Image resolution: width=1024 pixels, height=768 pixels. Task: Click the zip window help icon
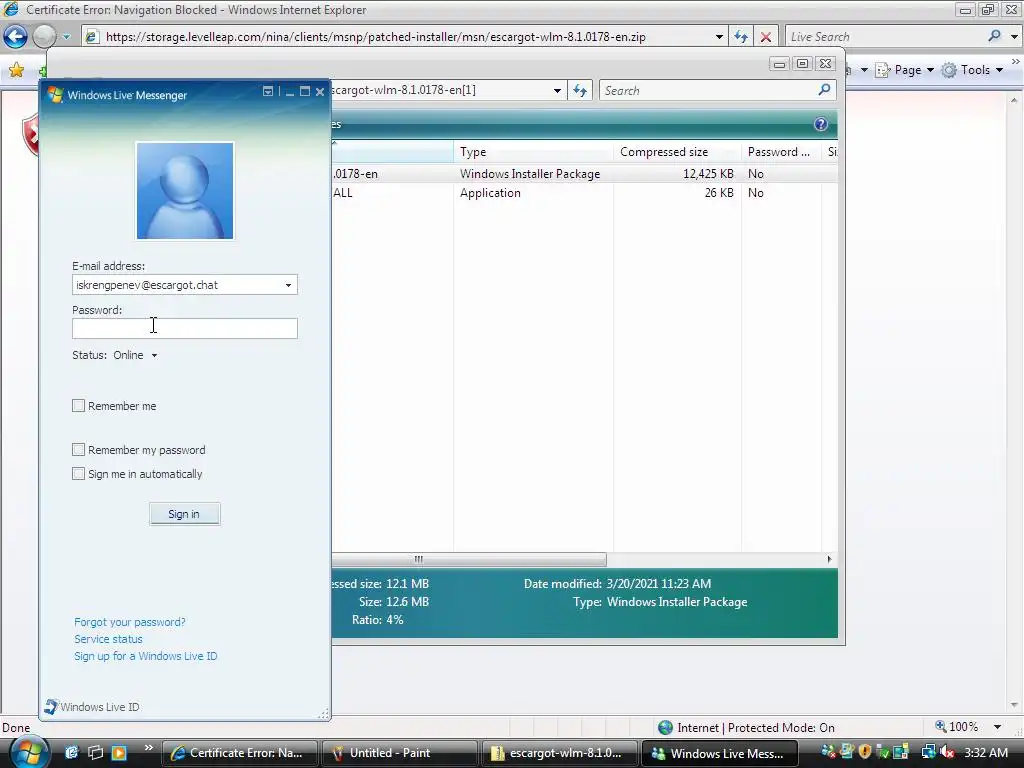click(821, 124)
